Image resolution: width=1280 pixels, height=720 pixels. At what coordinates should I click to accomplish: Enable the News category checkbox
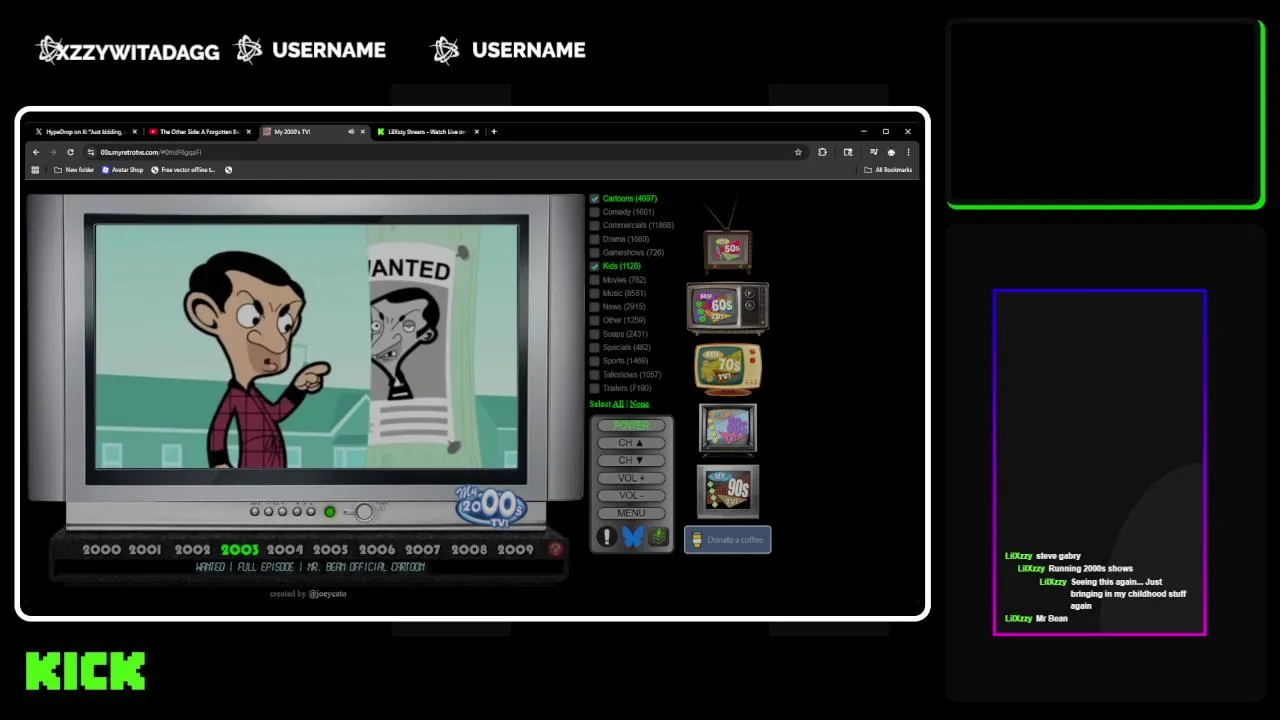coord(594,307)
